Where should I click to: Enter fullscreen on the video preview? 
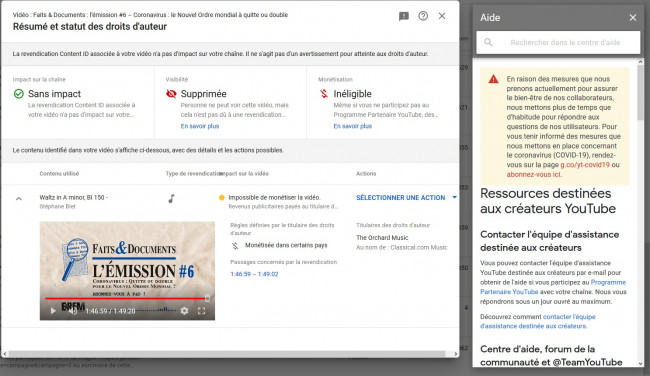(201, 311)
